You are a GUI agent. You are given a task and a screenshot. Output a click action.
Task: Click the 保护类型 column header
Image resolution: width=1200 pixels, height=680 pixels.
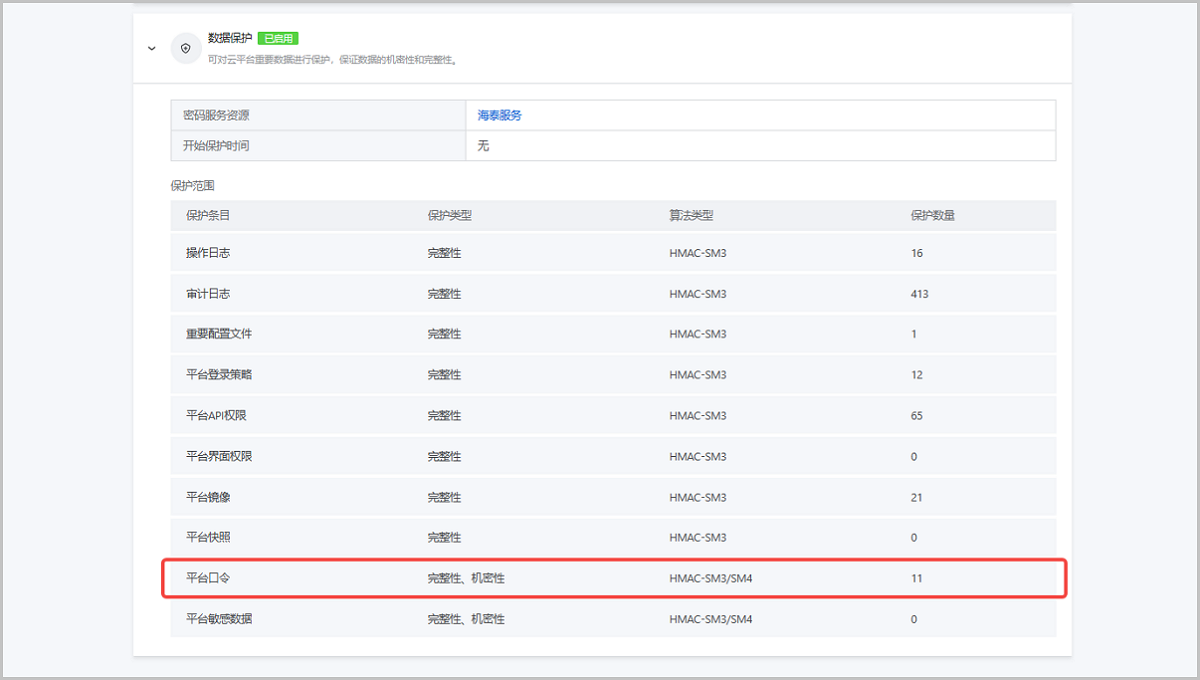[449, 216]
